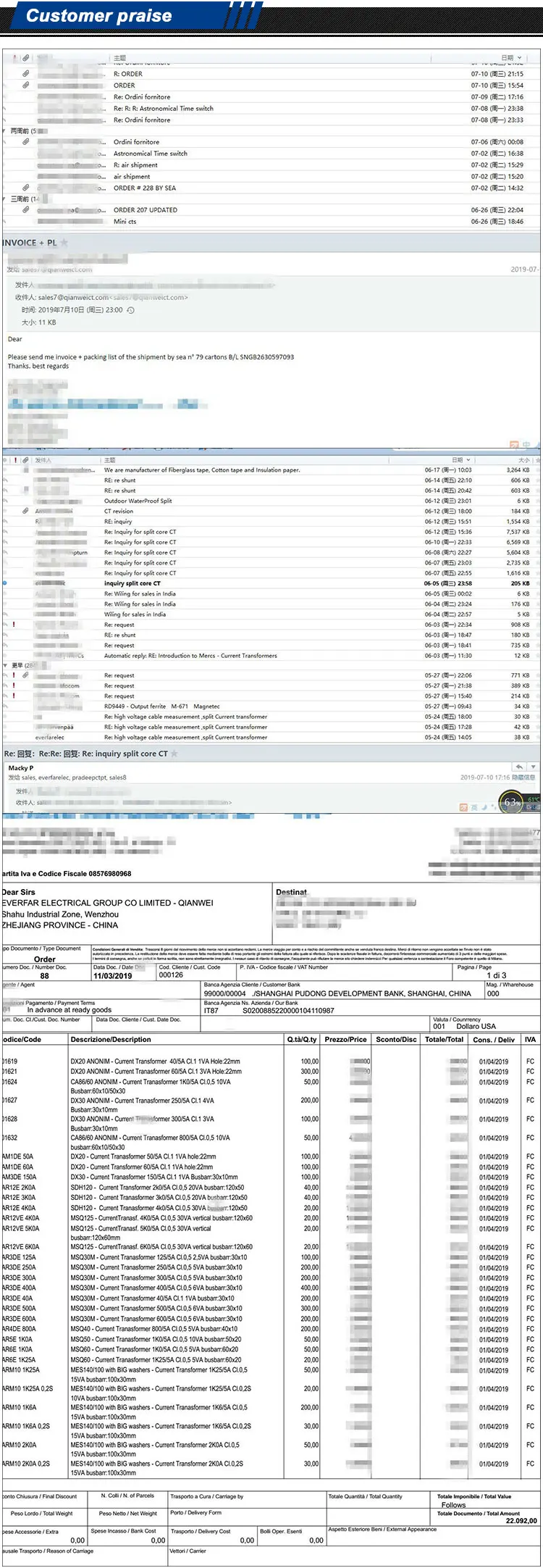Click the clock icon next to 2019年7月10日 23:00

(131, 310)
